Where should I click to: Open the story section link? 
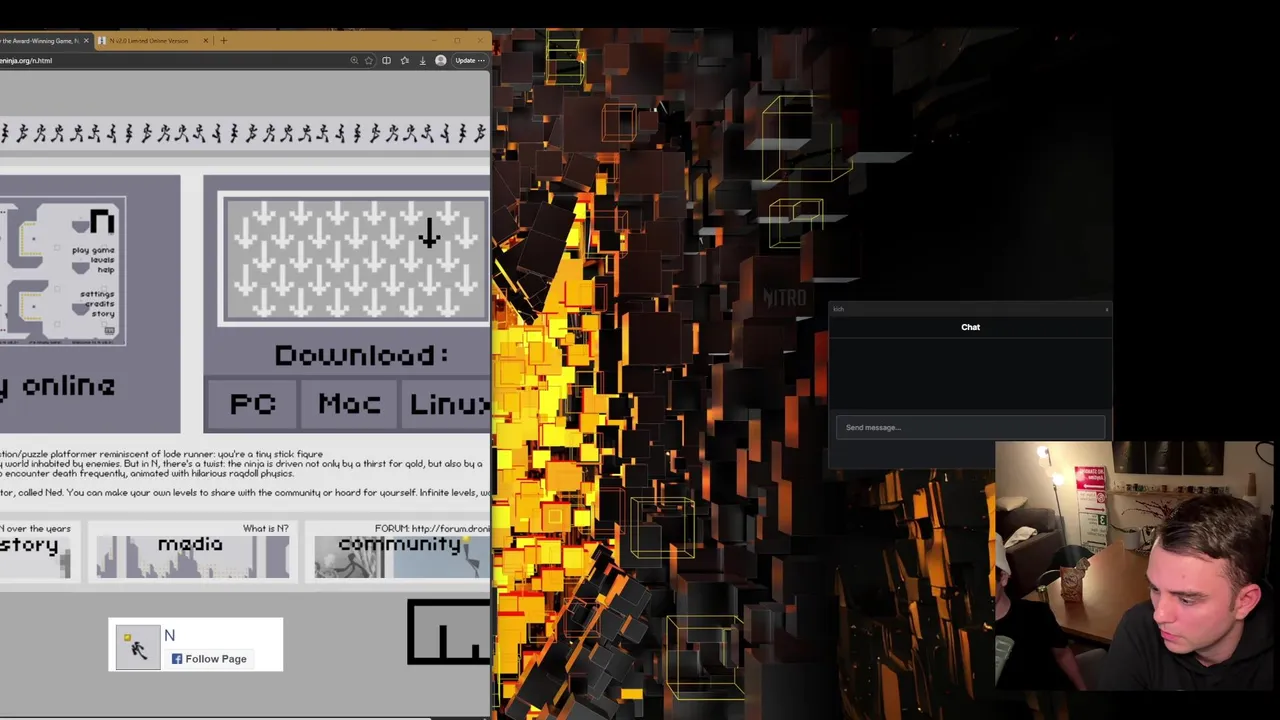point(35,553)
